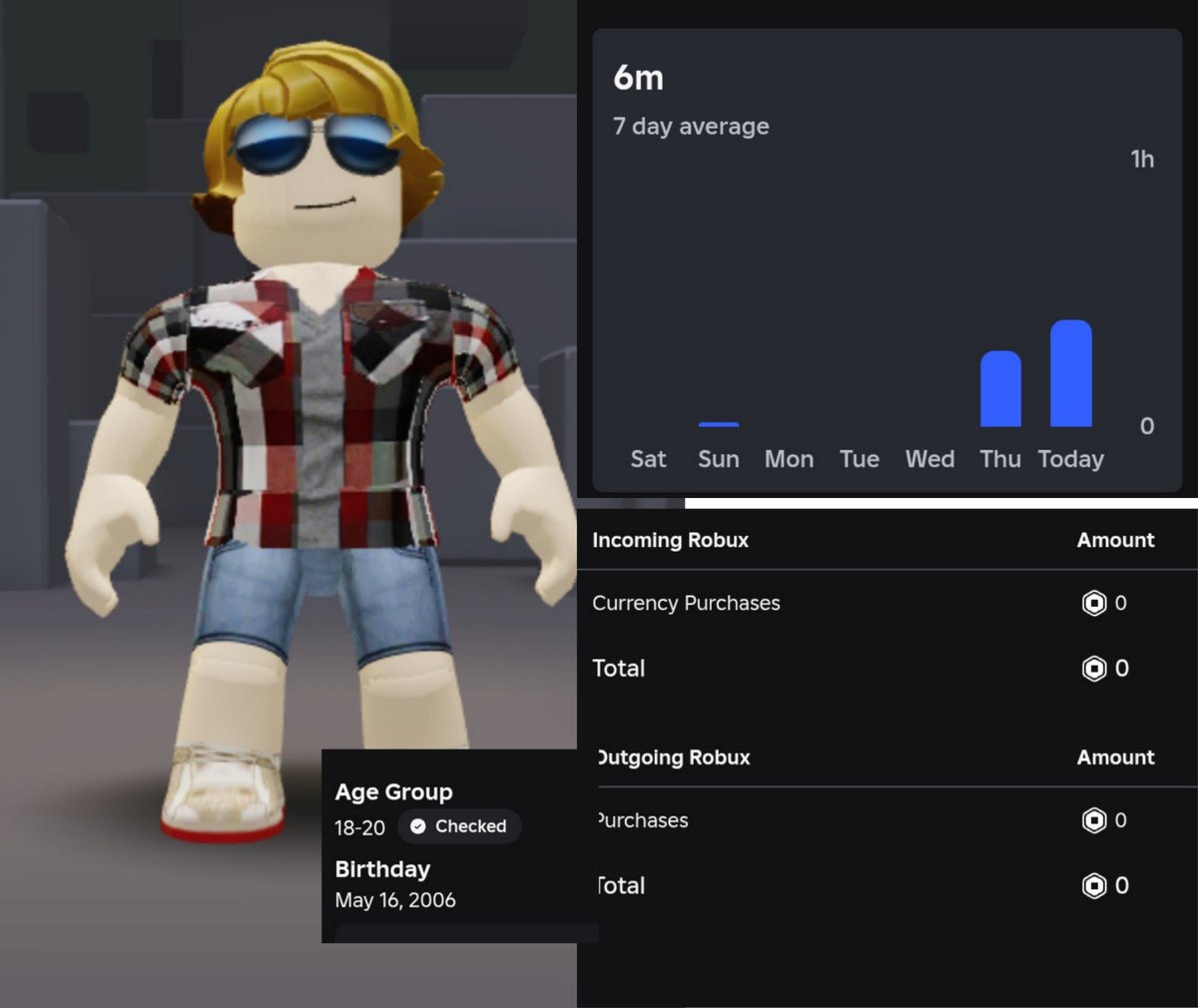Click the Incoming Robux header
This screenshot has height=1008, width=1198.
(x=670, y=540)
